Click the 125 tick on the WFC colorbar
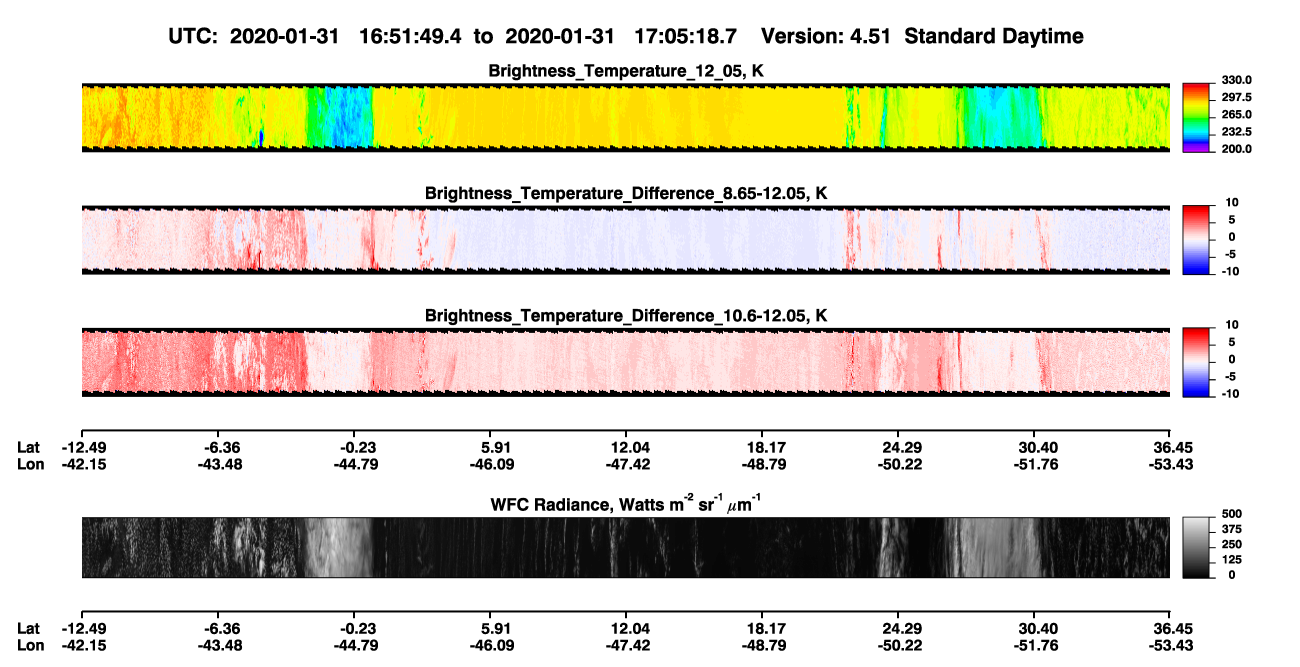This screenshot has height=667, width=1300. click(x=1232, y=560)
